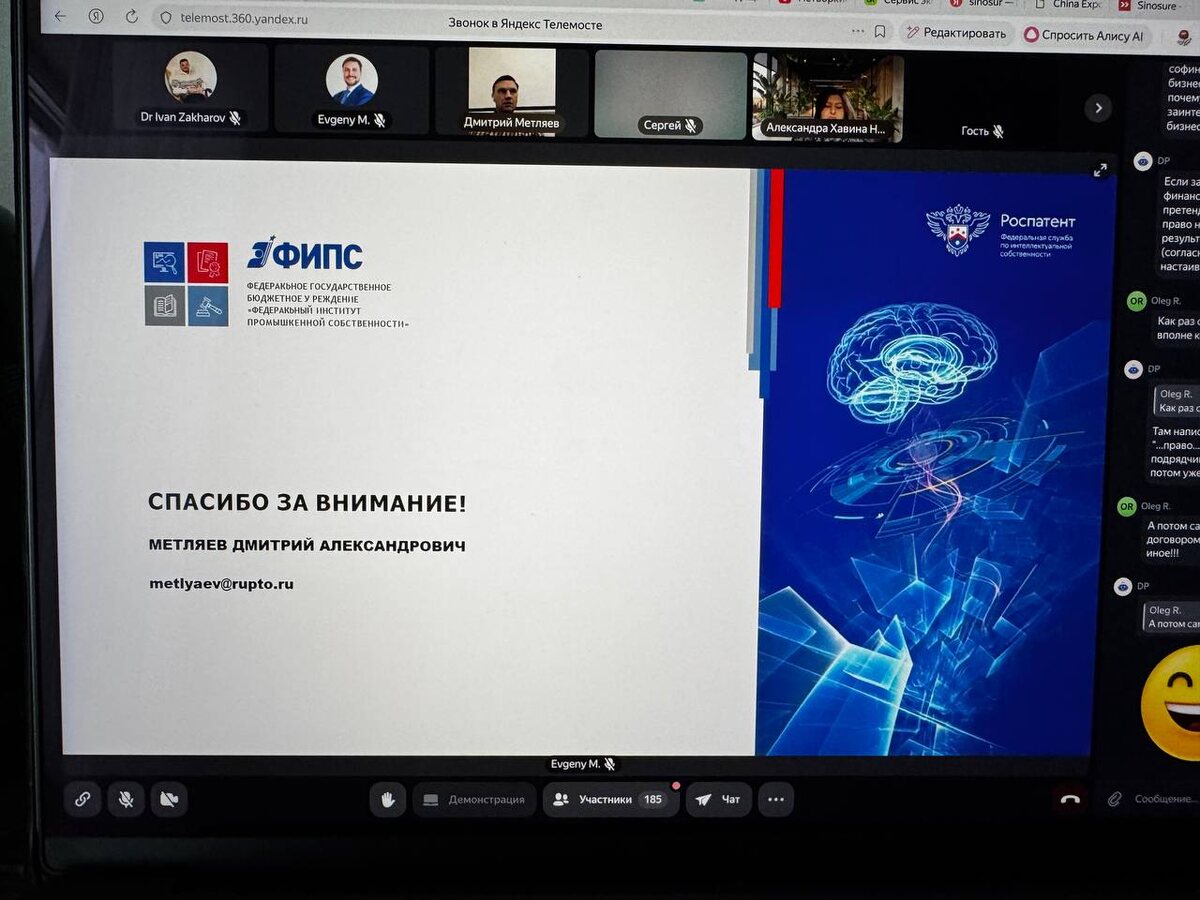Select Dr Ivan Zakharov's video tile
1200x900 pixels.
191,89
